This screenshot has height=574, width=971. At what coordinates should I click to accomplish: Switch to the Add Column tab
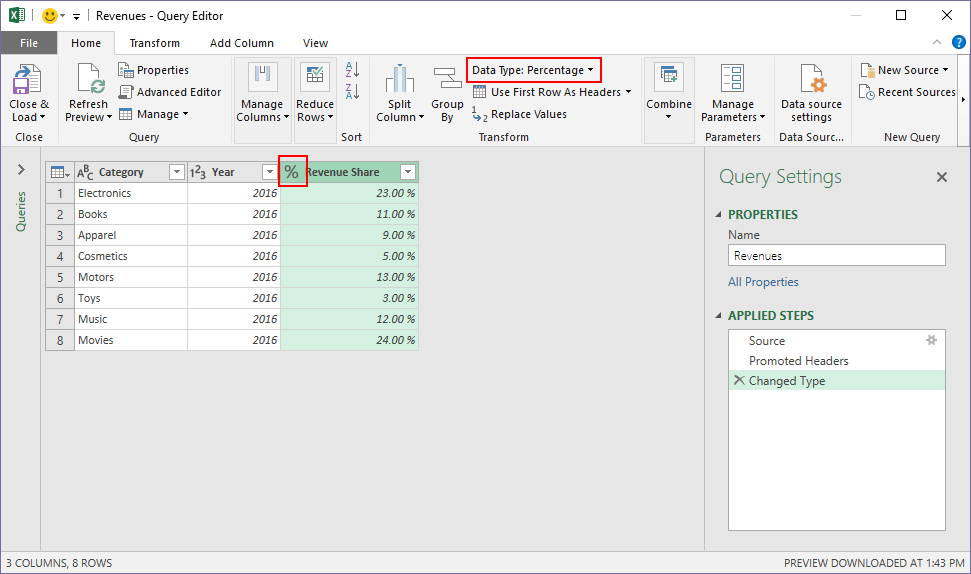pyautogui.click(x=242, y=43)
